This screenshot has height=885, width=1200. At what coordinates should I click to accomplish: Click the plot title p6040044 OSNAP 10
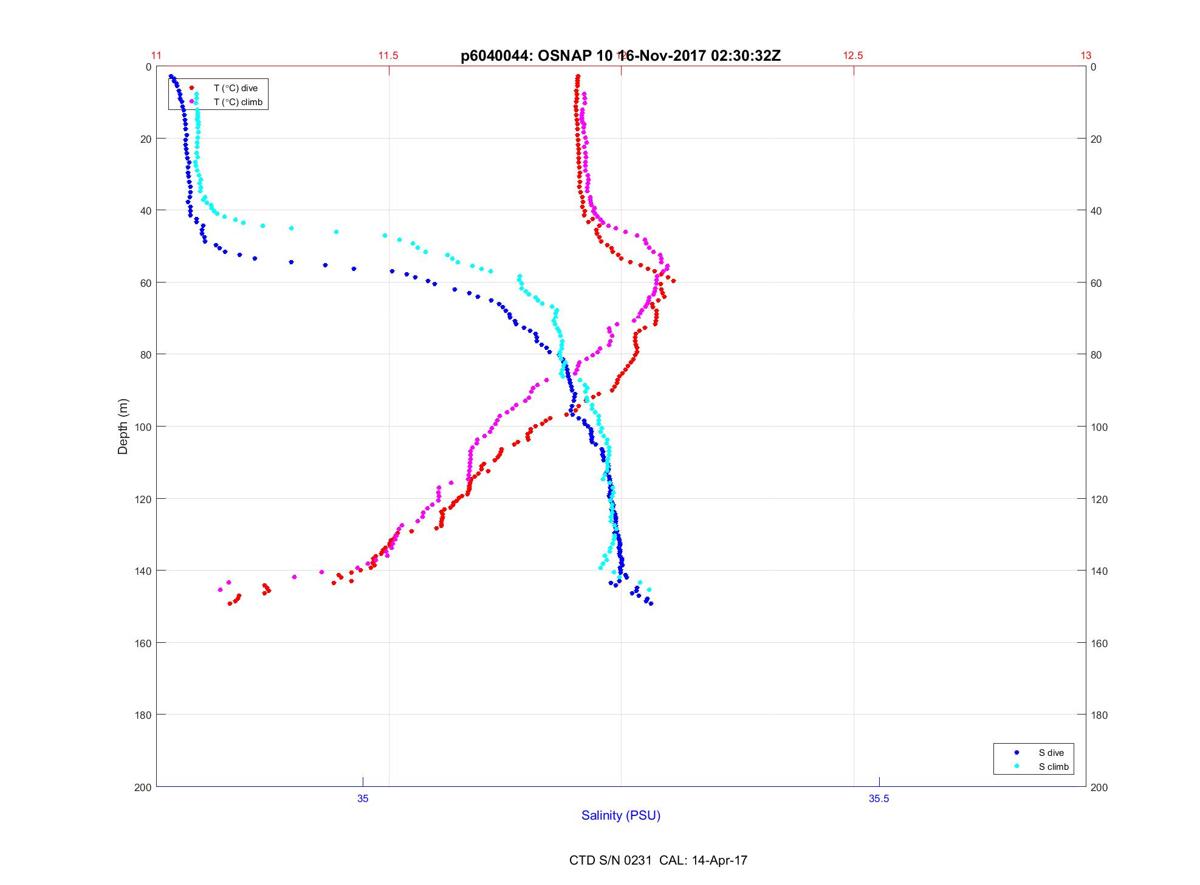[x=621, y=56]
